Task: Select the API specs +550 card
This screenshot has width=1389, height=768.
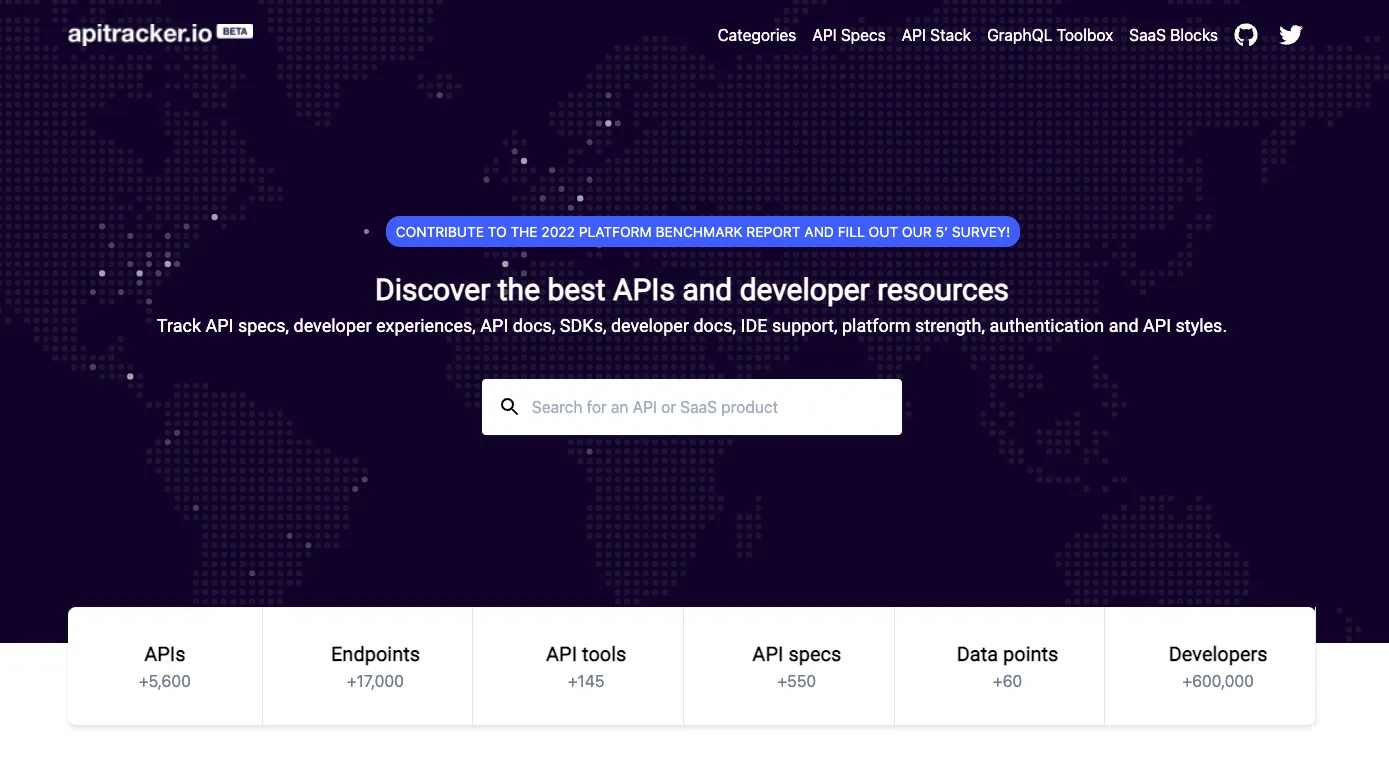Action: (789, 667)
